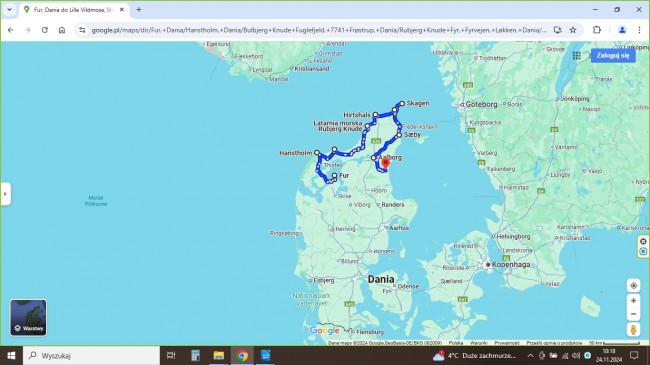This screenshot has height=365, width=650.
Task: Click the Zaloguj się sign-in button
Action: [x=613, y=56]
